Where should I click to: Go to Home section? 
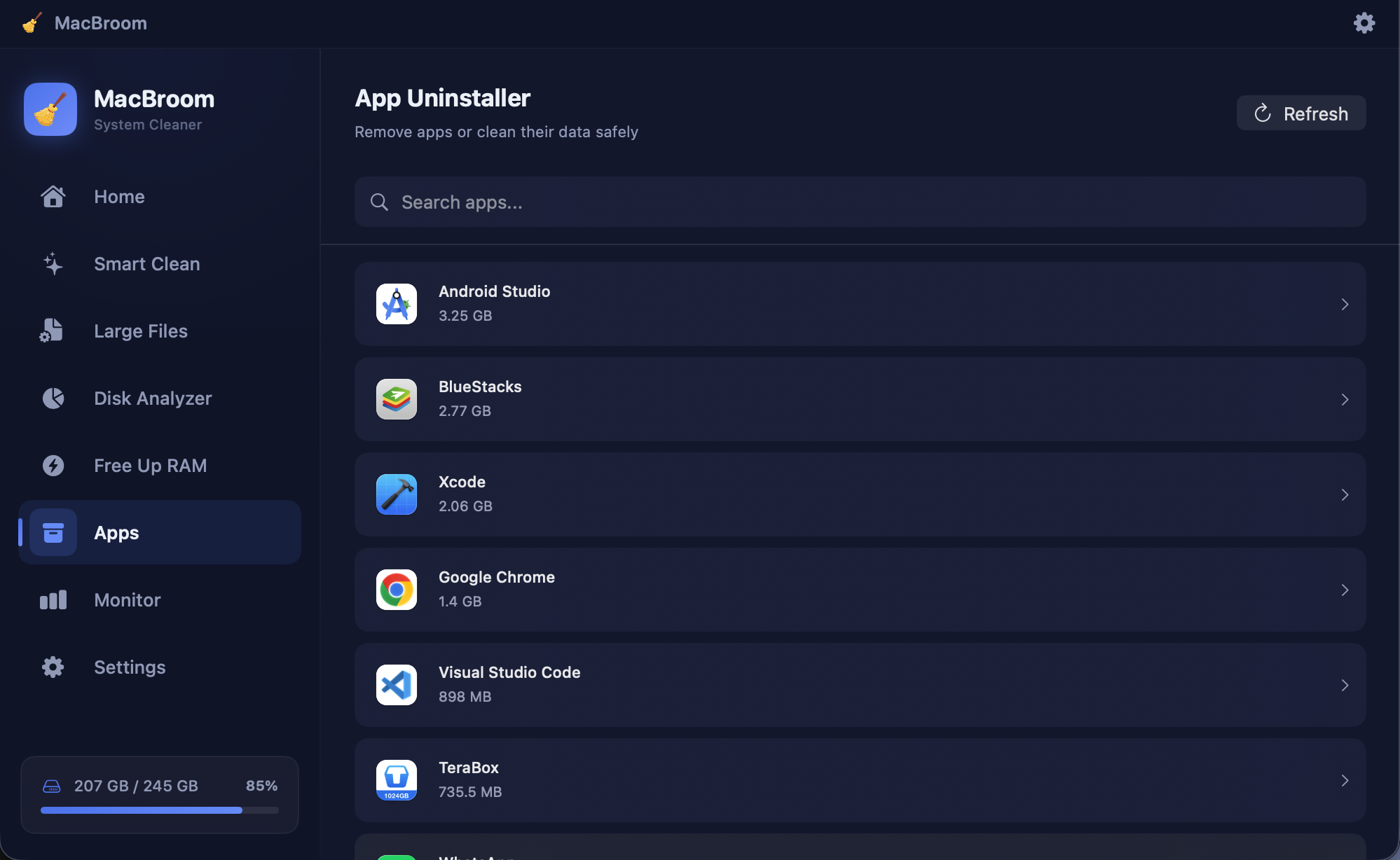(160, 197)
